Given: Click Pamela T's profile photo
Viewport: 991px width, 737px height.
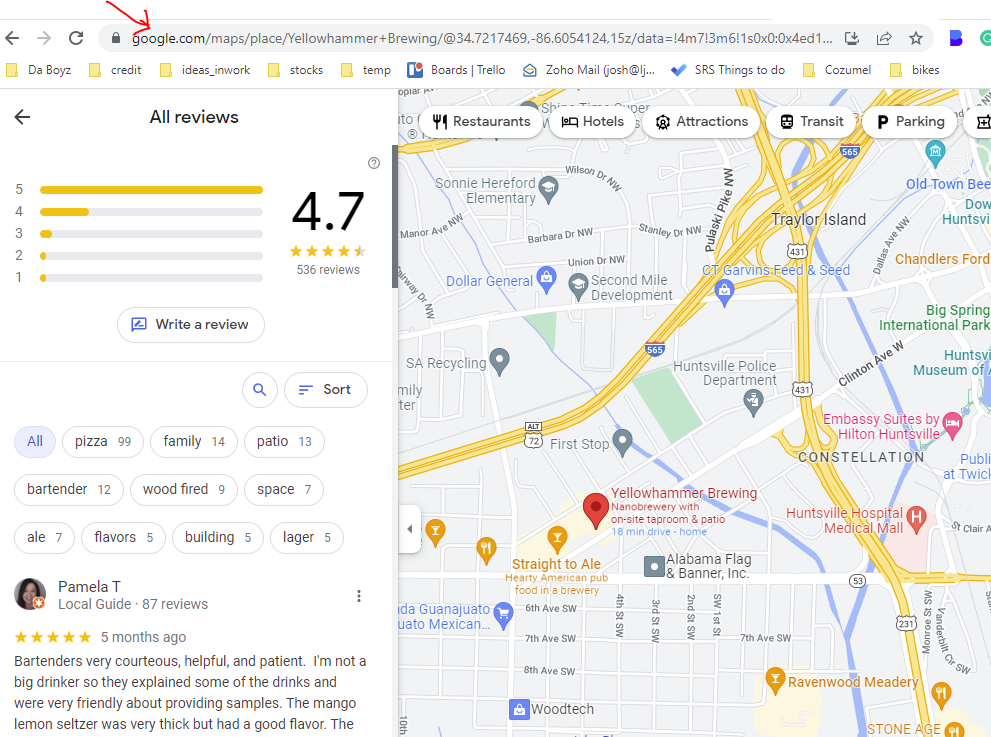Looking at the screenshot, I should [30, 594].
